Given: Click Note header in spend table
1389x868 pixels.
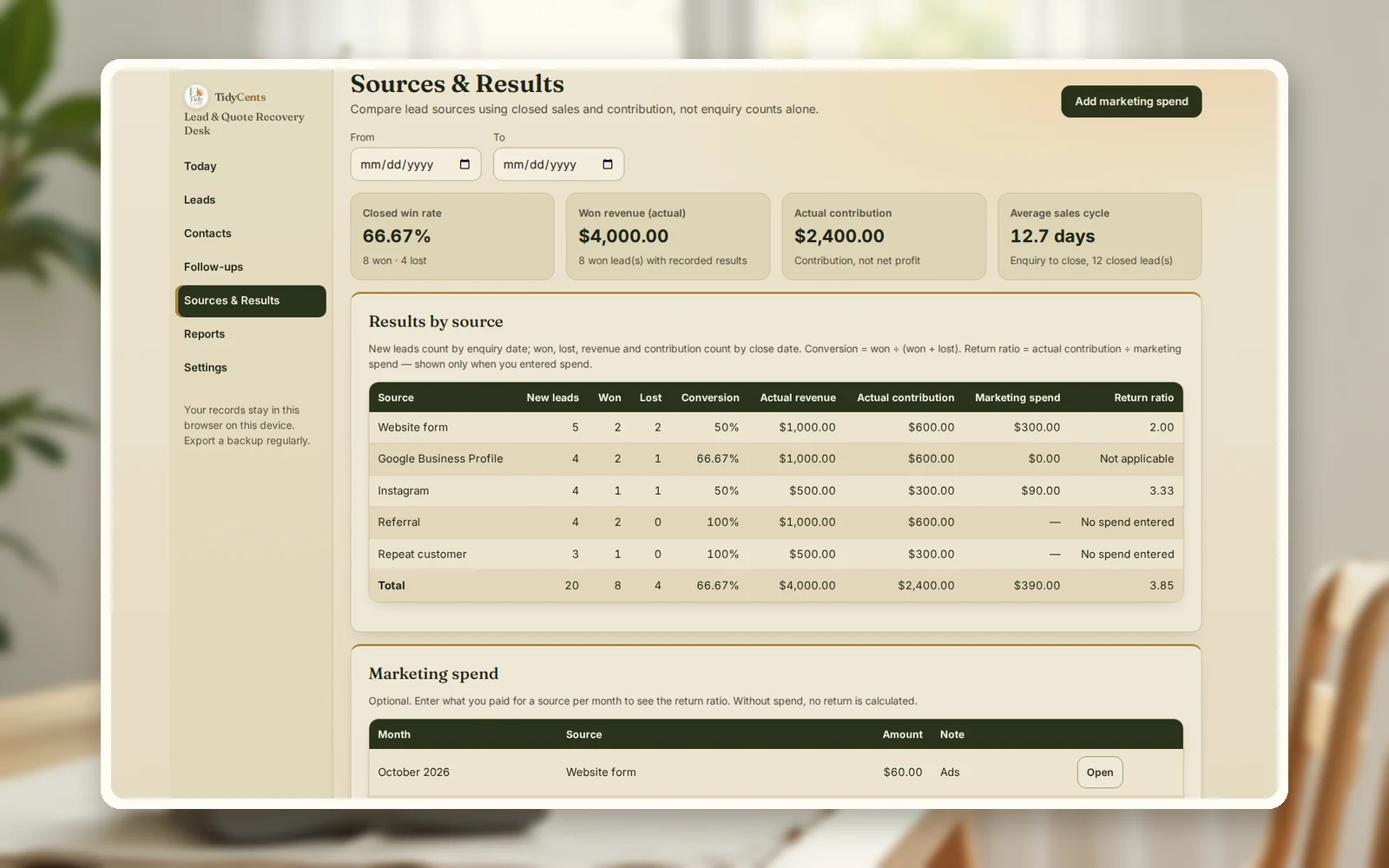Looking at the screenshot, I should coord(951,734).
